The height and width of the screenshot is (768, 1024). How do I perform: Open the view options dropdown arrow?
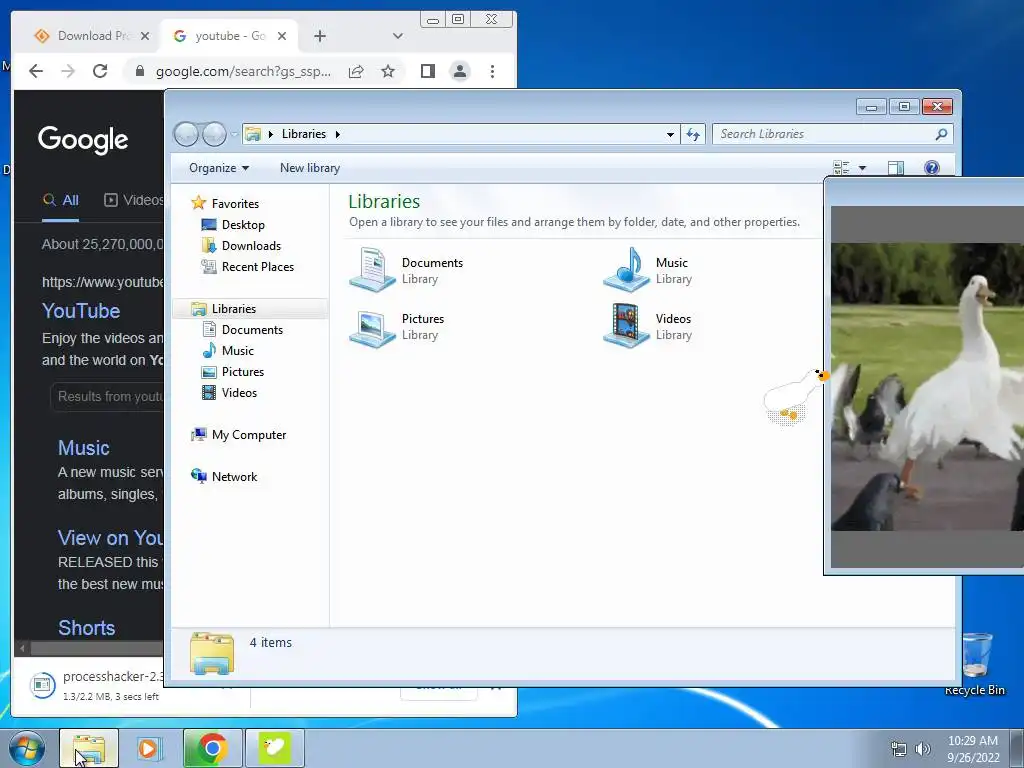click(x=862, y=168)
